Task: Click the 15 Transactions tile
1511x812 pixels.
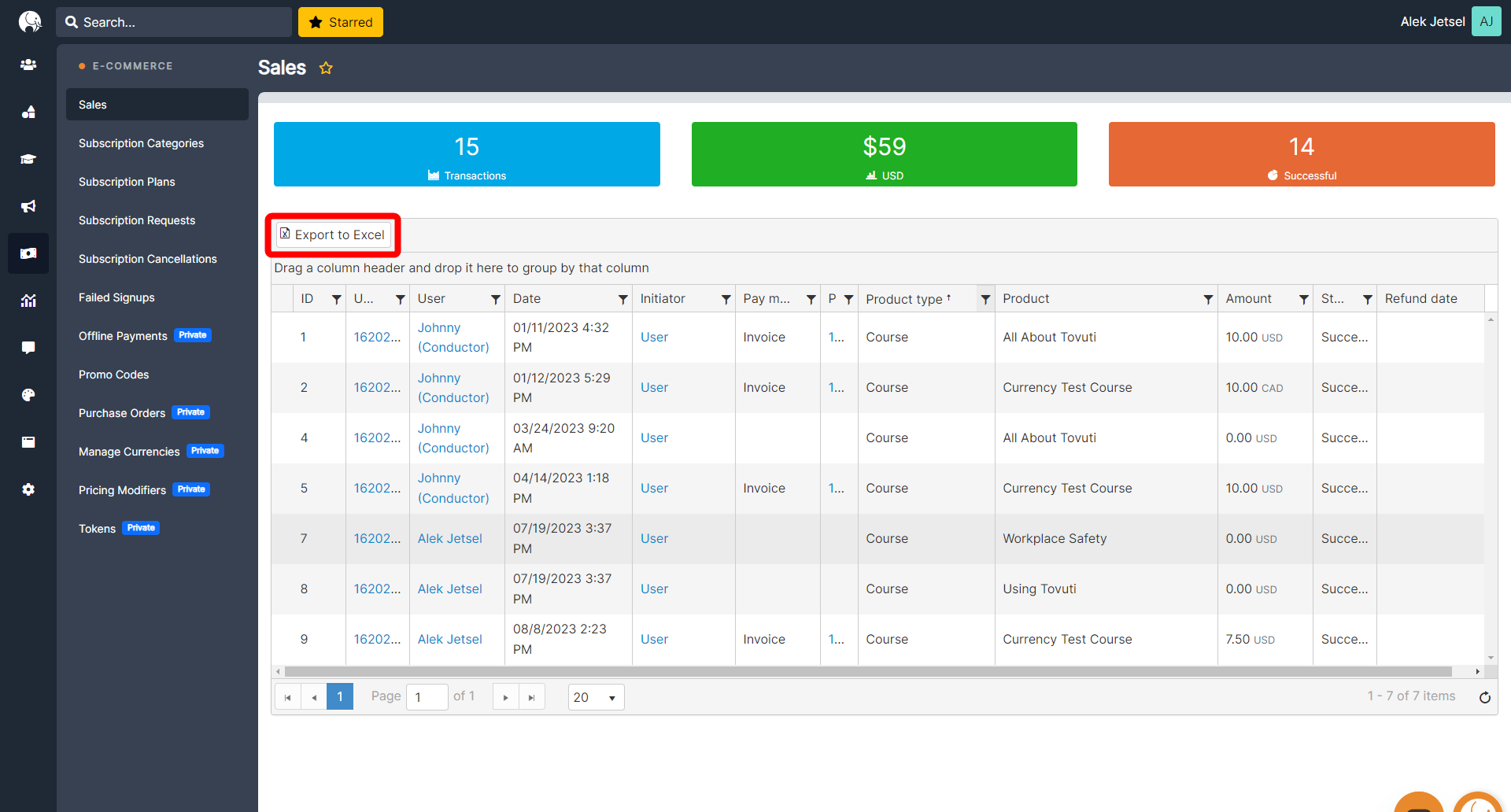Action: [467, 154]
